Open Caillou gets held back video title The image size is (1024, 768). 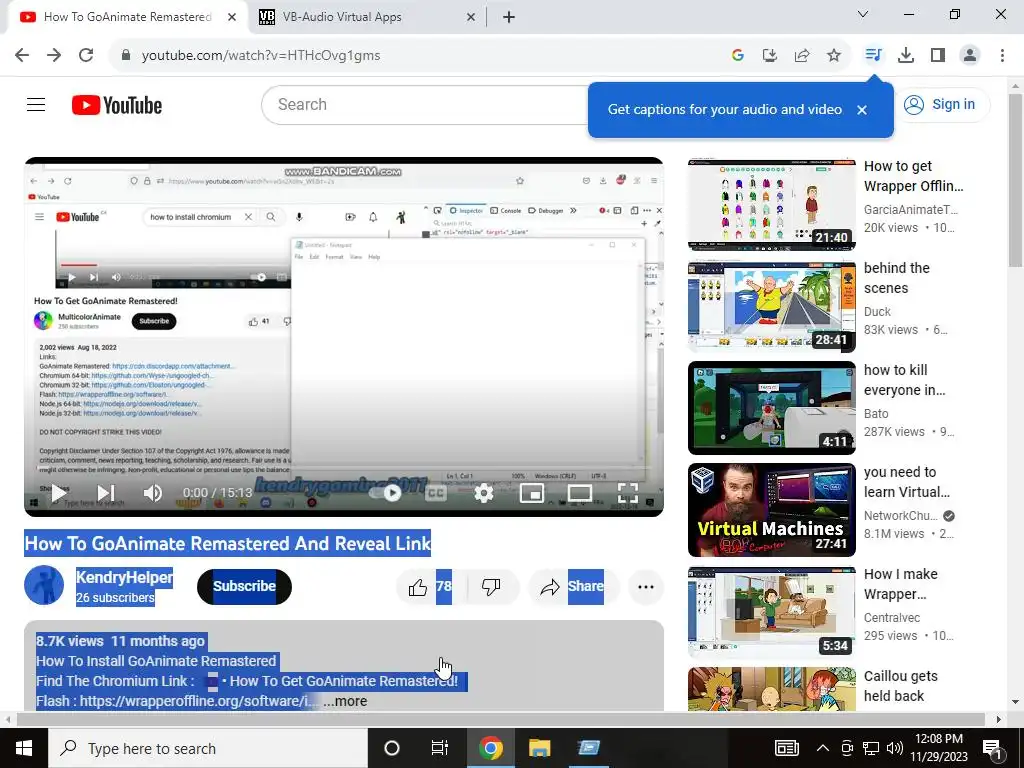click(x=901, y=686)
